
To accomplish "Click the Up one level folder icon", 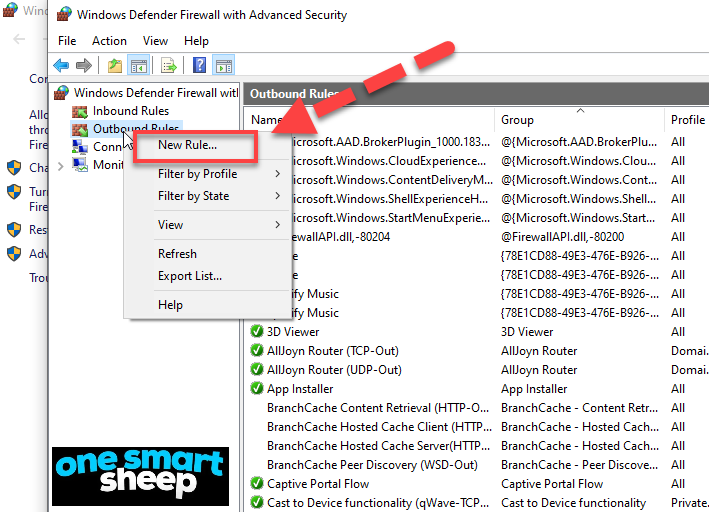I will (115, 66).
